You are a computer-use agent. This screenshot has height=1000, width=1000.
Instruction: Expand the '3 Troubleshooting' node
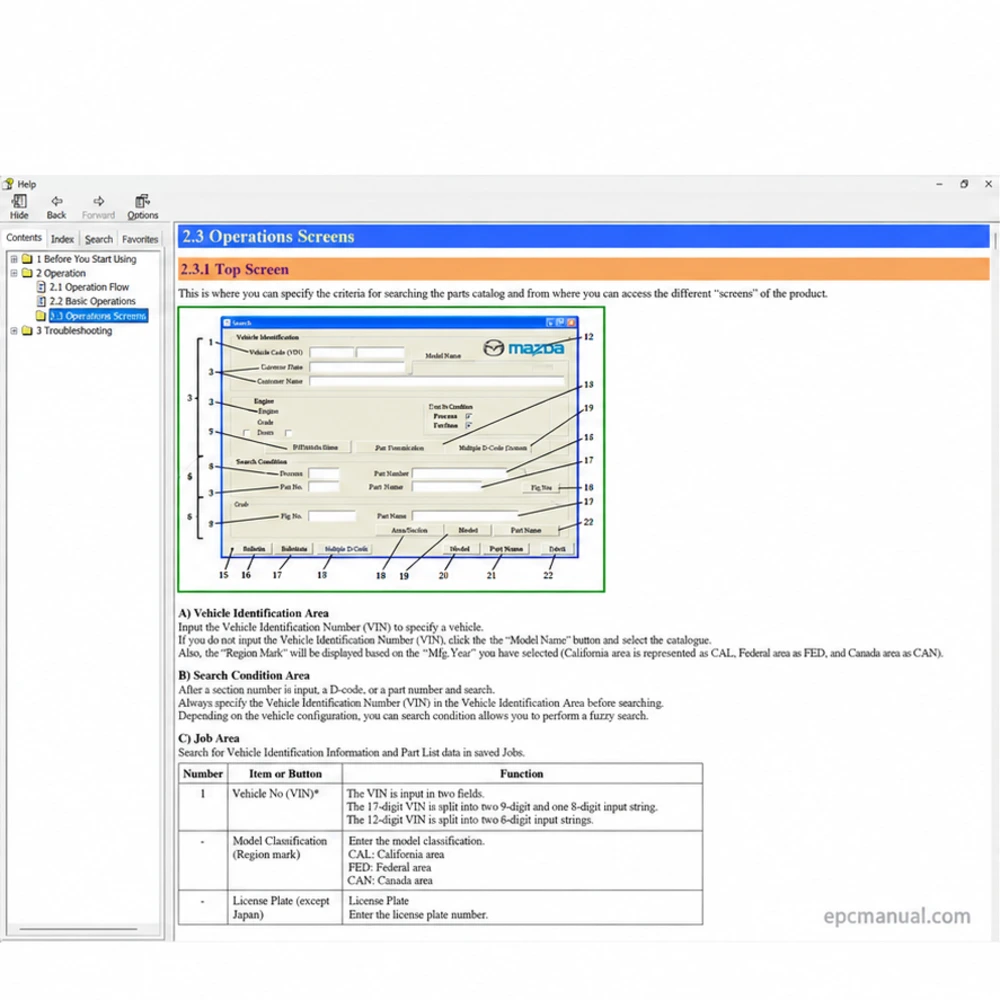[14, 330]
